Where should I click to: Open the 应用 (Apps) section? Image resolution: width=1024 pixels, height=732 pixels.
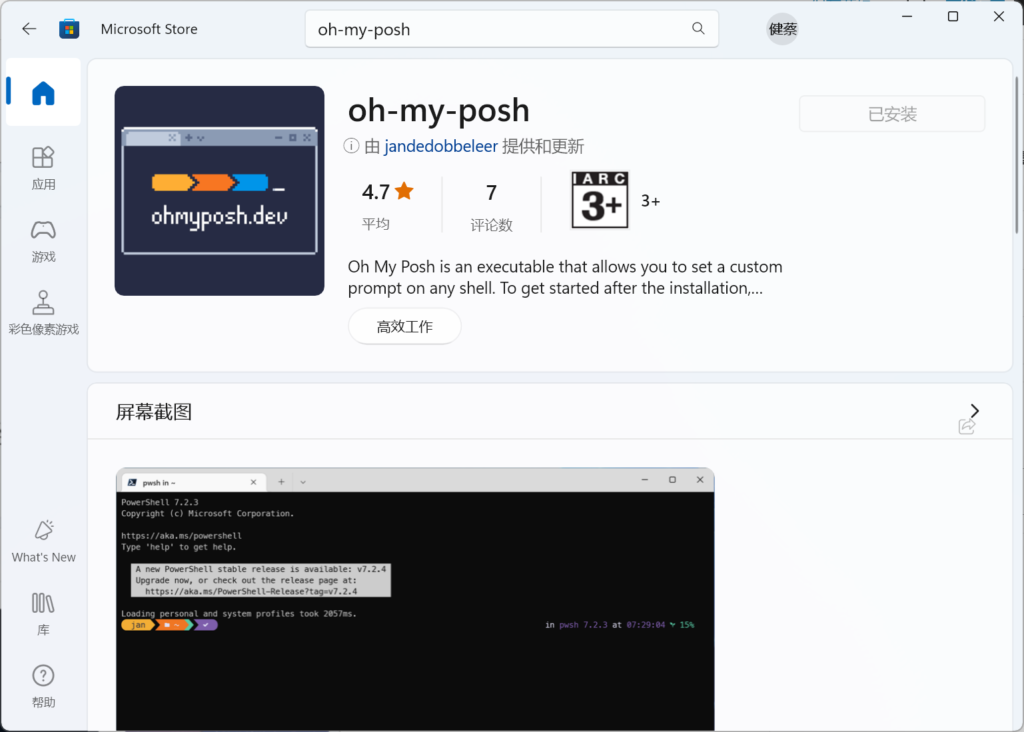[x=43, y=168]
